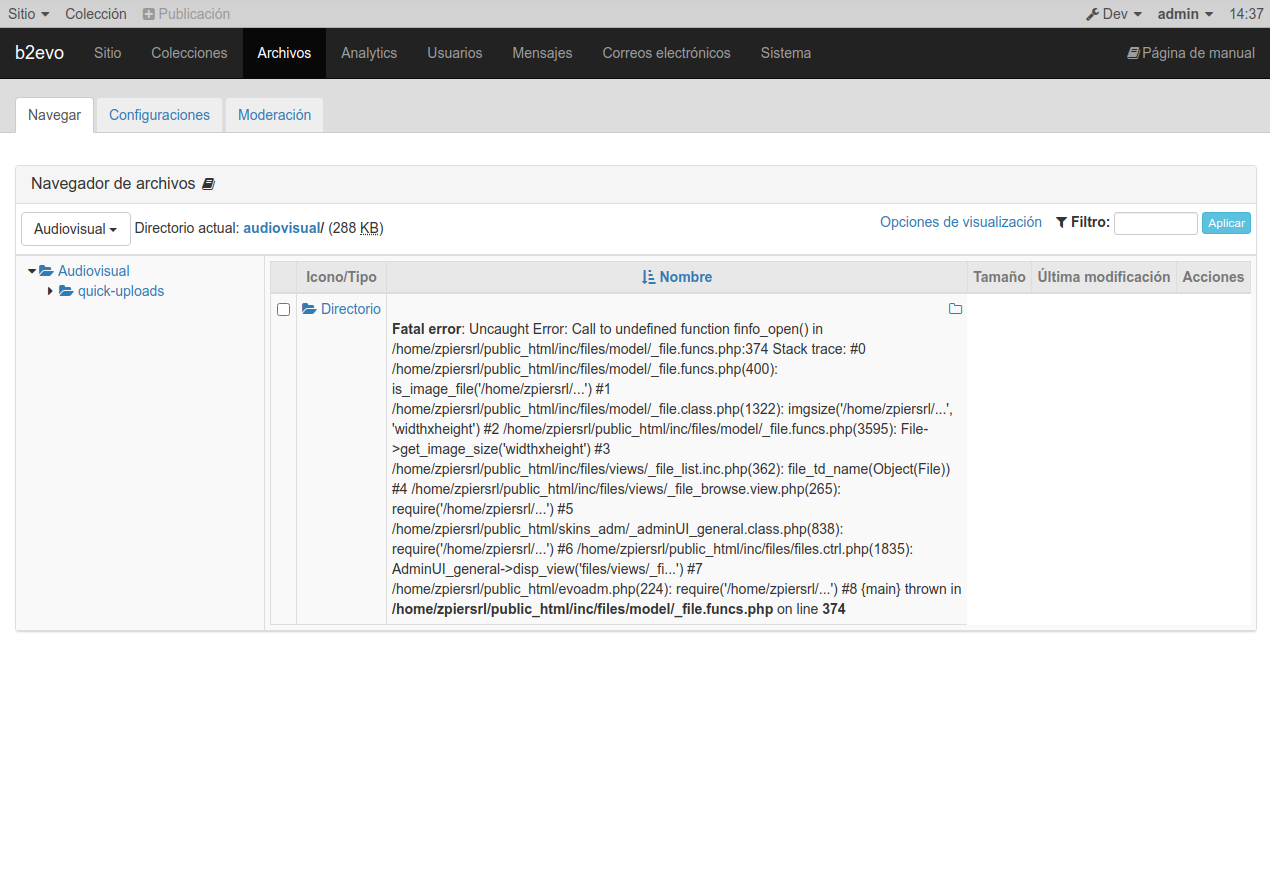Click the Fatal error bold text
The height and width of the screenshot is (892, 1270).
click(x=427, y=329)
